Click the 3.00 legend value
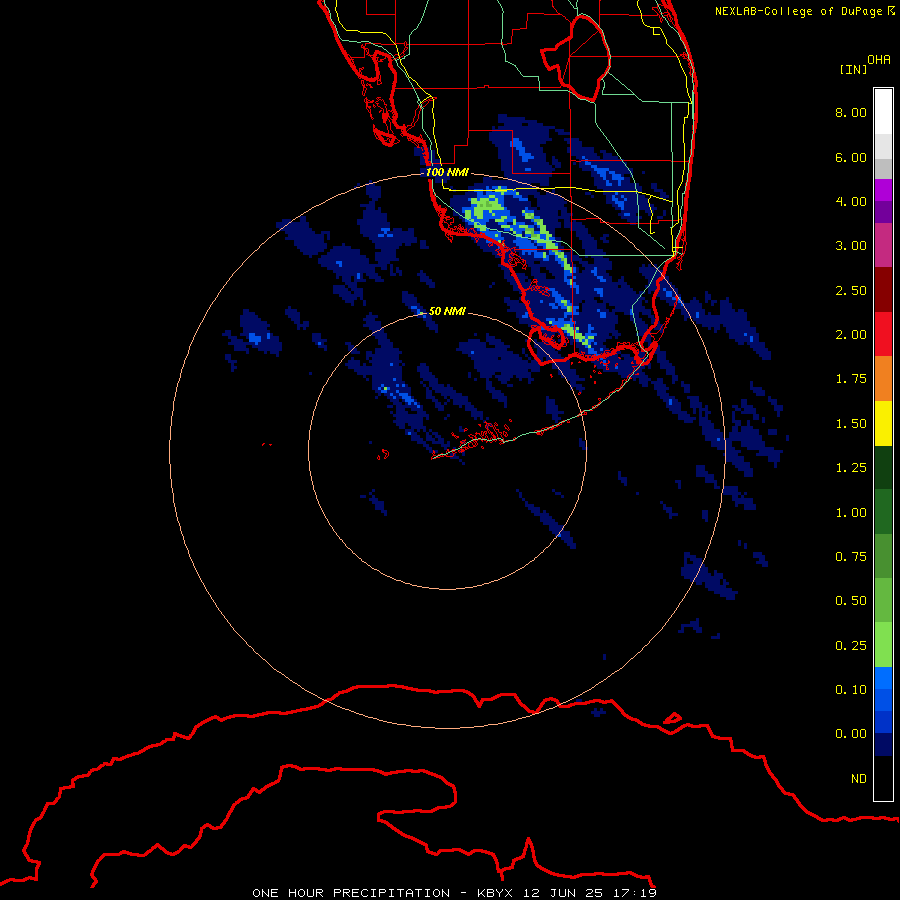This screenshot has height=900, width=900. click(851, 246)
